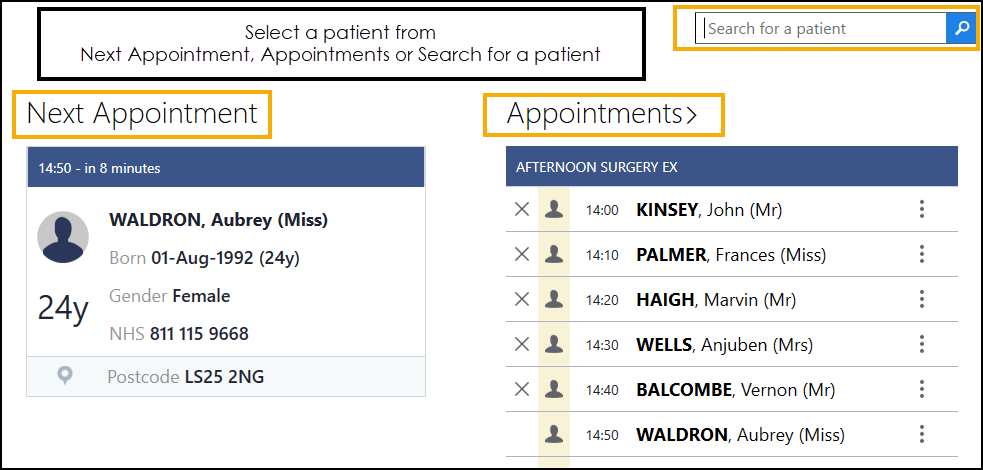
Task: Show more options for Marvin Haigh
Action: click(x=922, y=300)
